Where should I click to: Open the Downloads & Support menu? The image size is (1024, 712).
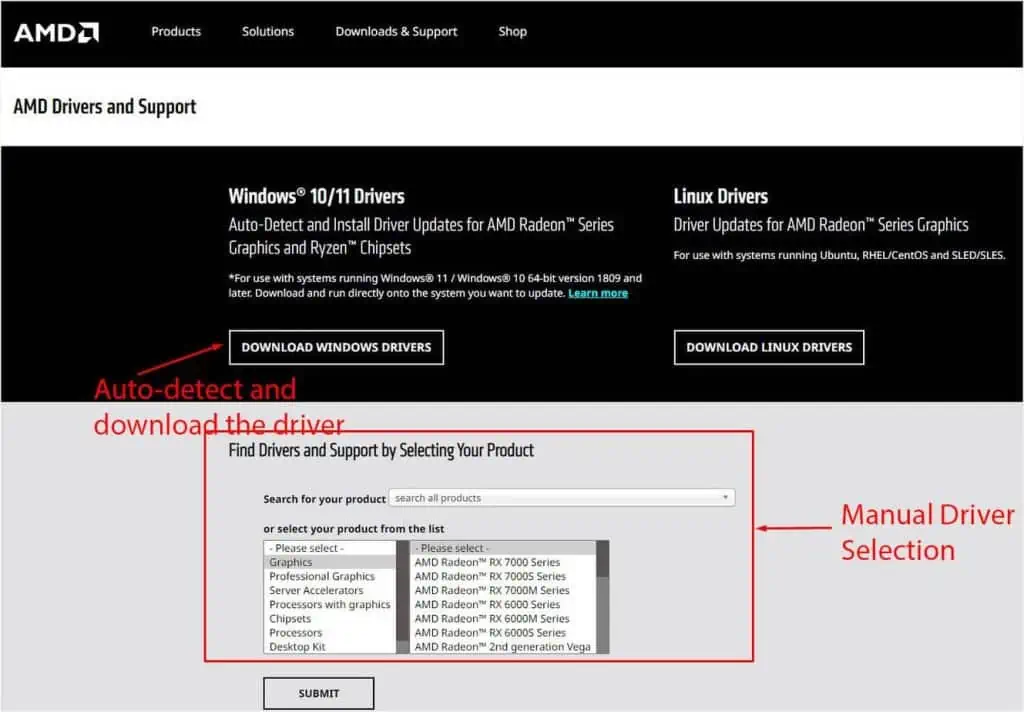click(396, 31)
